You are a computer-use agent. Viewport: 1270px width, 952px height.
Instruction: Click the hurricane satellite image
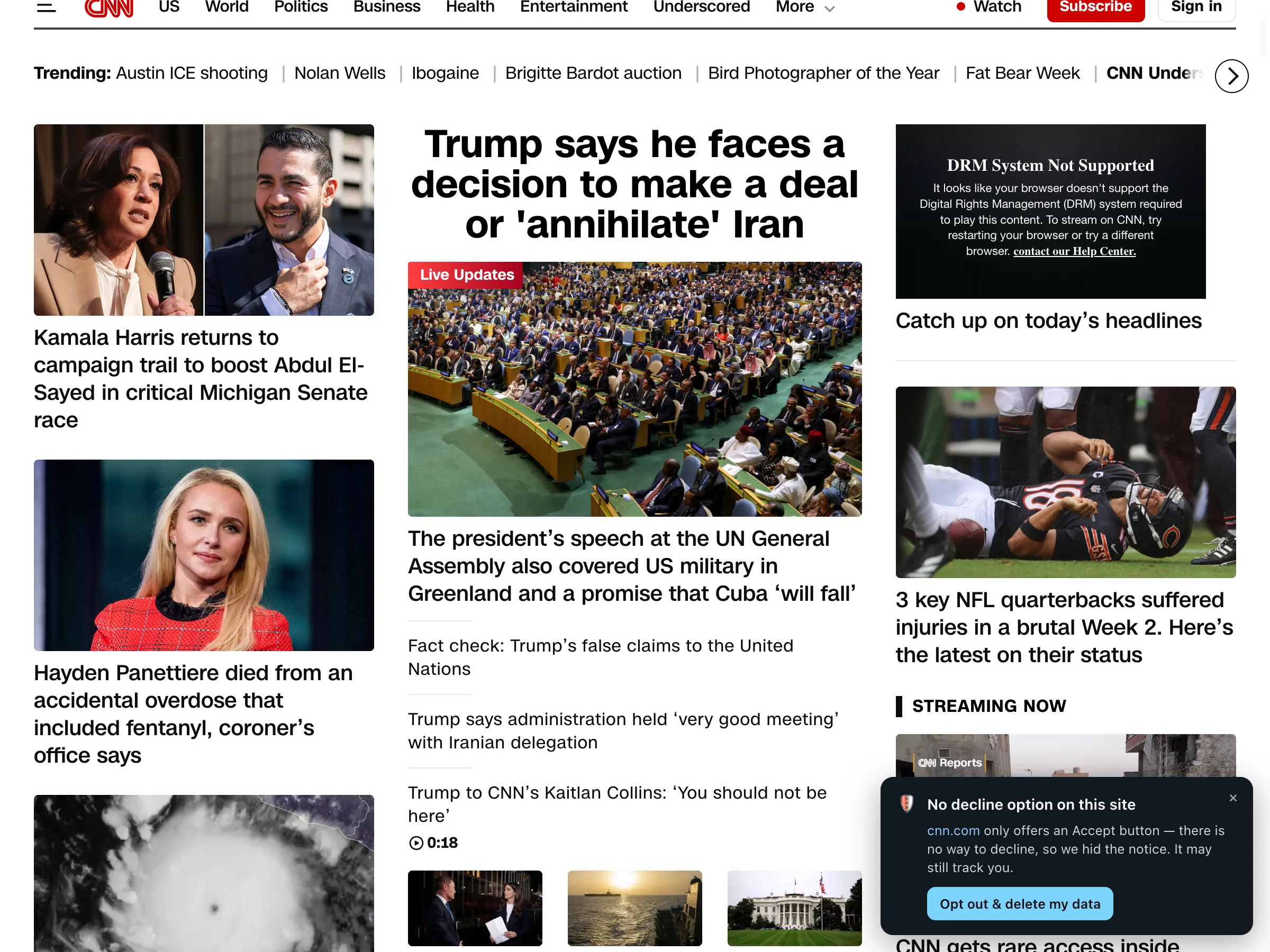(204, 873)
